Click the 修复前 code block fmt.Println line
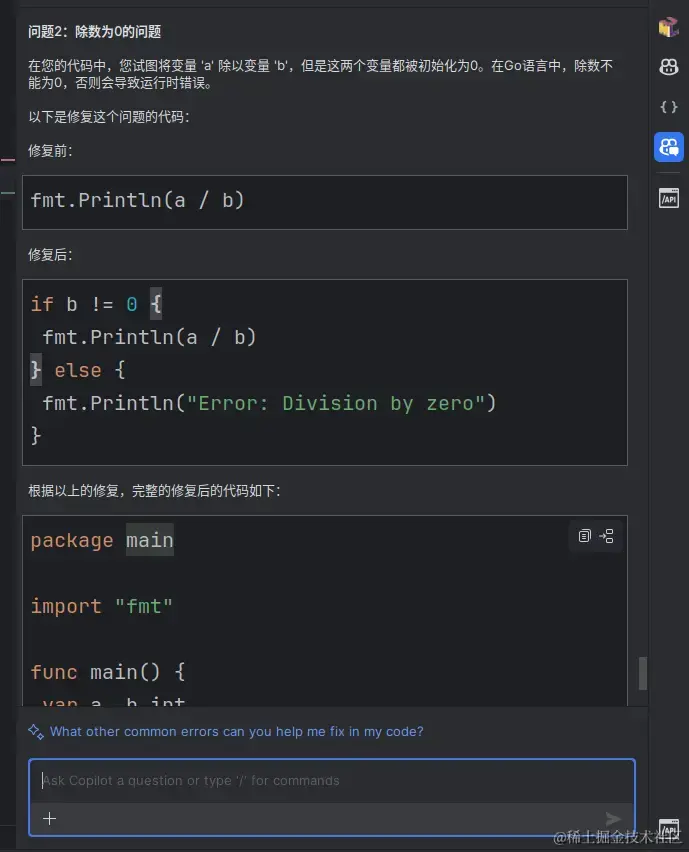This screenshot has width=689, height=852. 137,201
